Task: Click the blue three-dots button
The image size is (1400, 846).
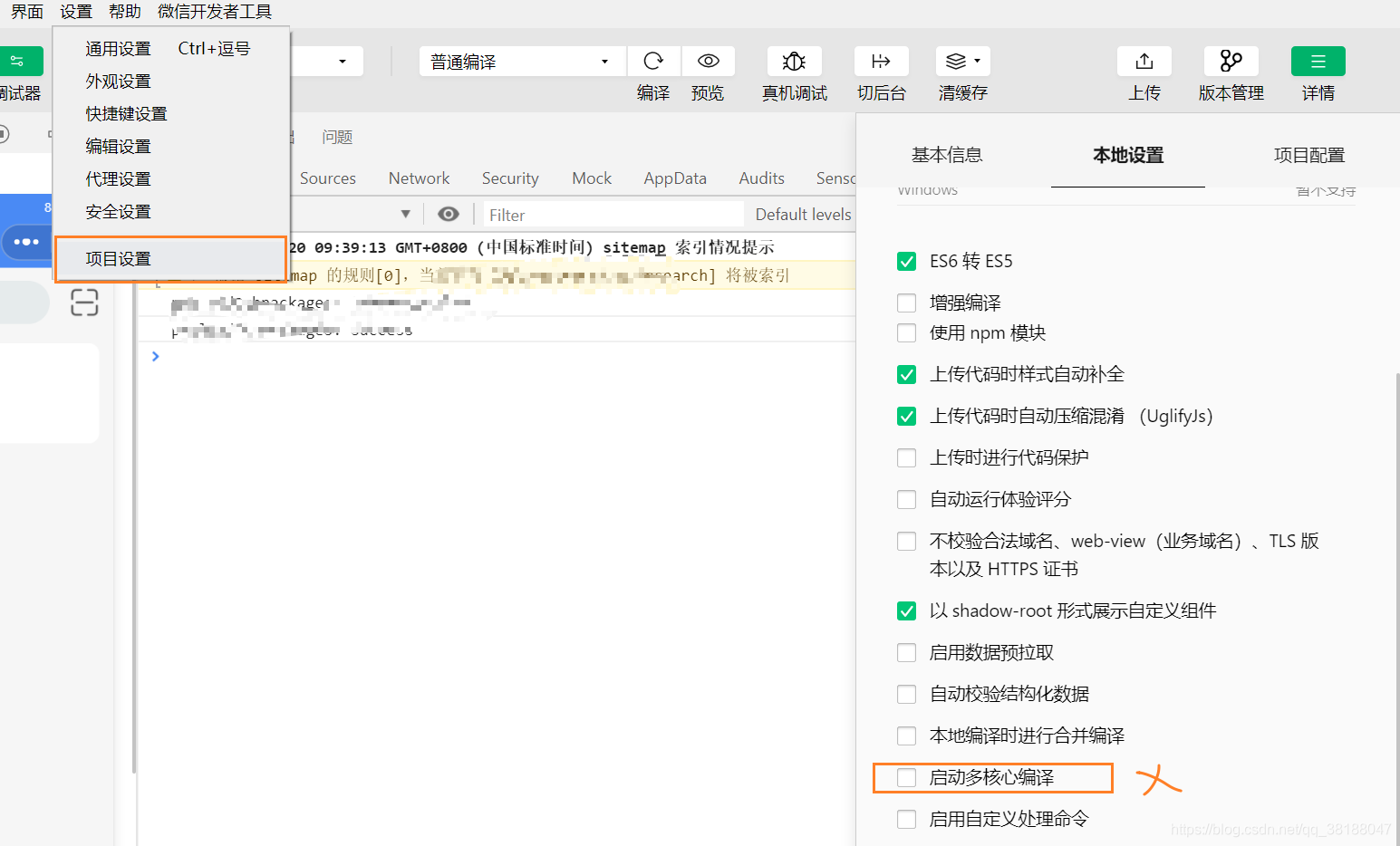Action: point(26,242)
